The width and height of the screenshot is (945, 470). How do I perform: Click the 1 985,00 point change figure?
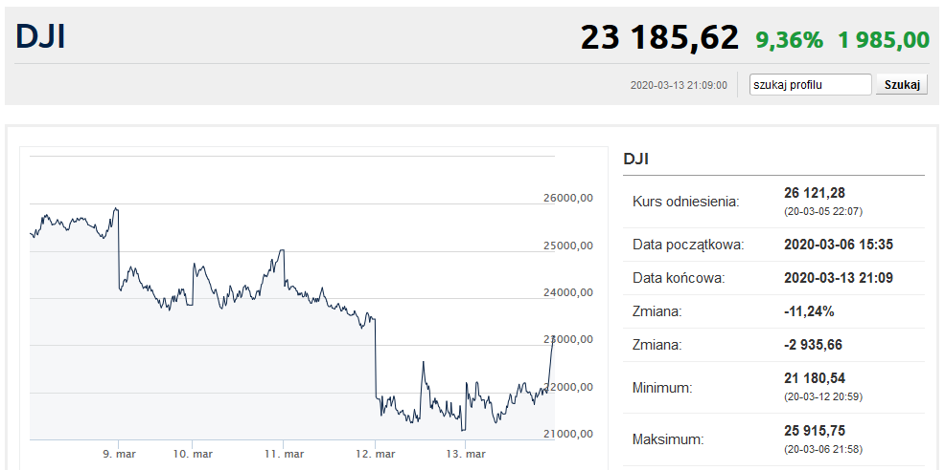pos(884,40)
